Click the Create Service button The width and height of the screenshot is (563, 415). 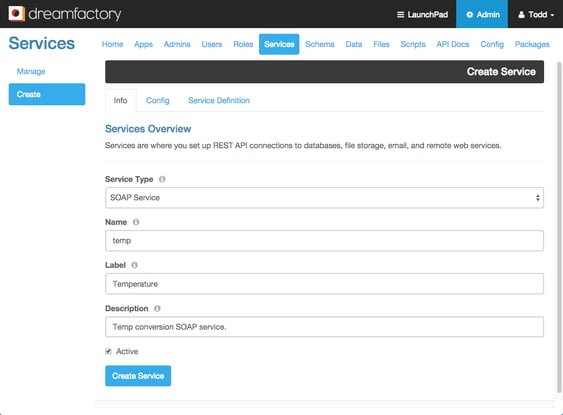pos(138,376)
